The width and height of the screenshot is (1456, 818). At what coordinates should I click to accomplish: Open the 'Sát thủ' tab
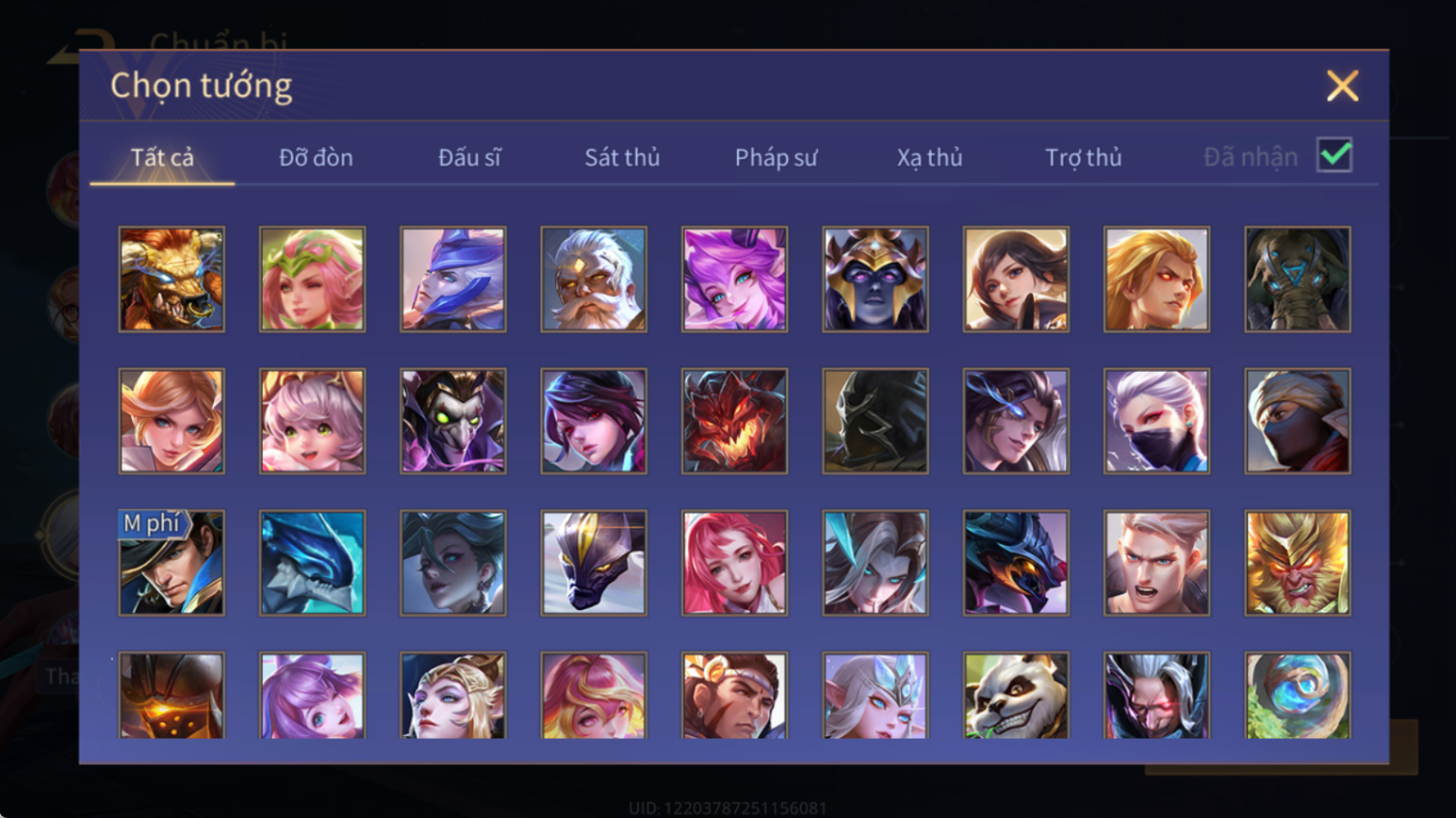click(622, 157)
